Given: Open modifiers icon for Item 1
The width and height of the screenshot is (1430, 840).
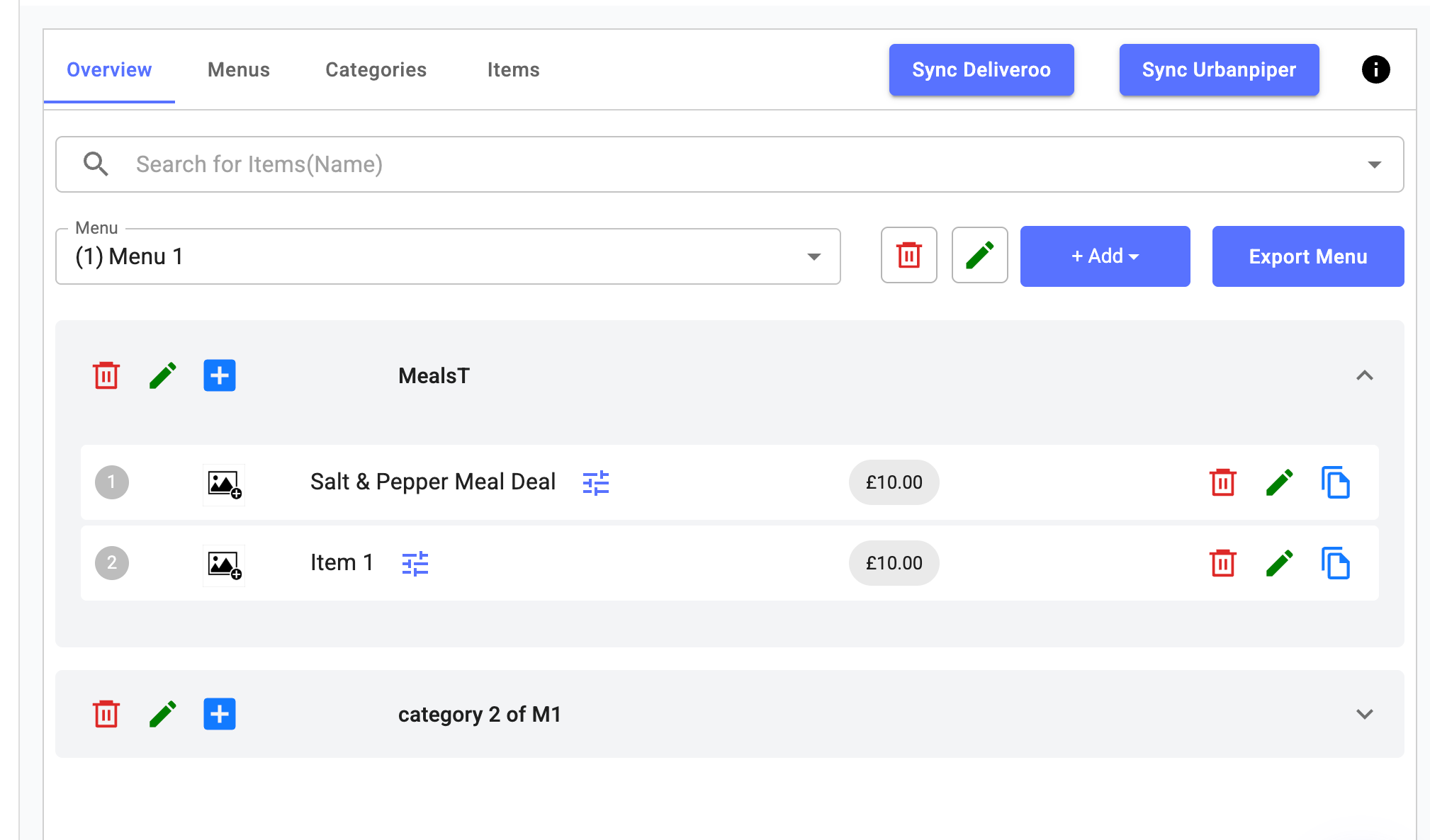Looking at the screenshot, I should pyautogui.click(x=415, y=564).
